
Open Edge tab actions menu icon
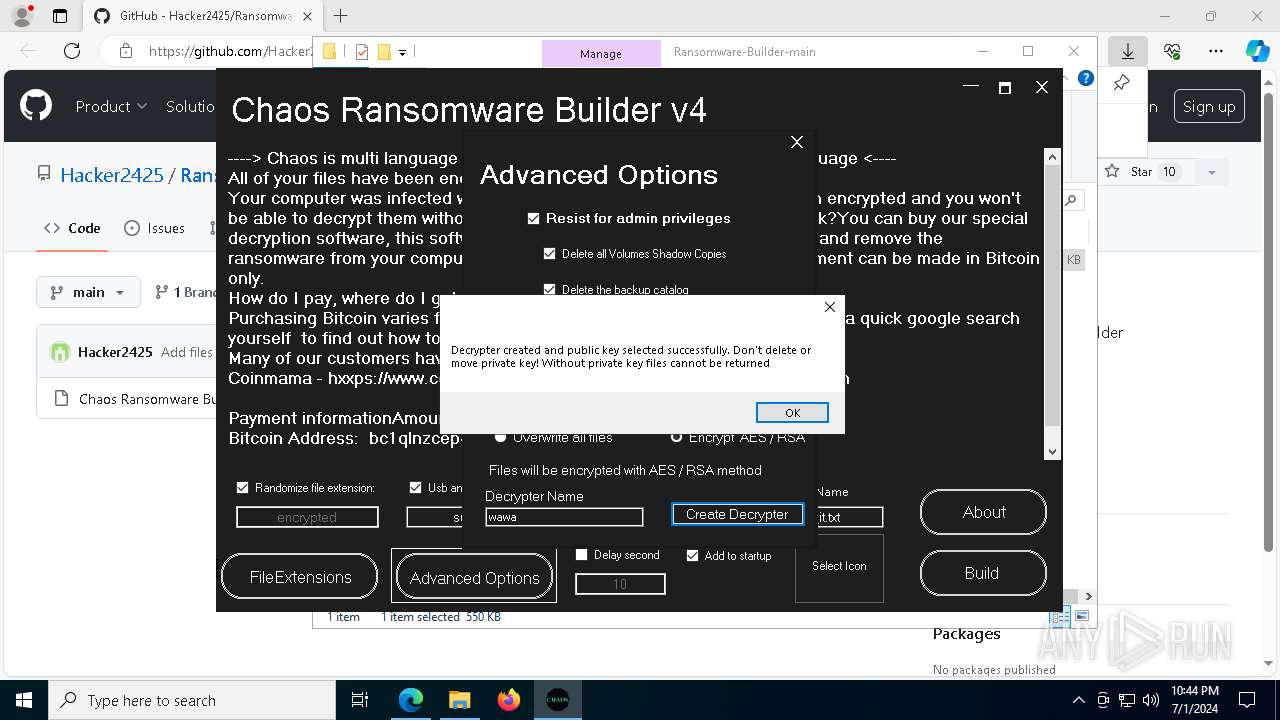click(60, 16)
